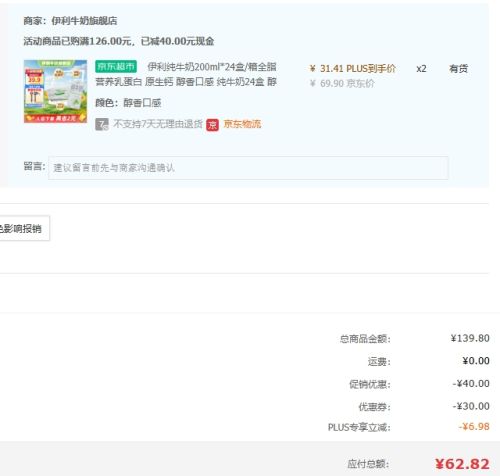Image resolution: width=500 pixels, height=476 pixels.
Task: Click the PLUS专享立减 -¥6.98 amount
Action: 474,427
